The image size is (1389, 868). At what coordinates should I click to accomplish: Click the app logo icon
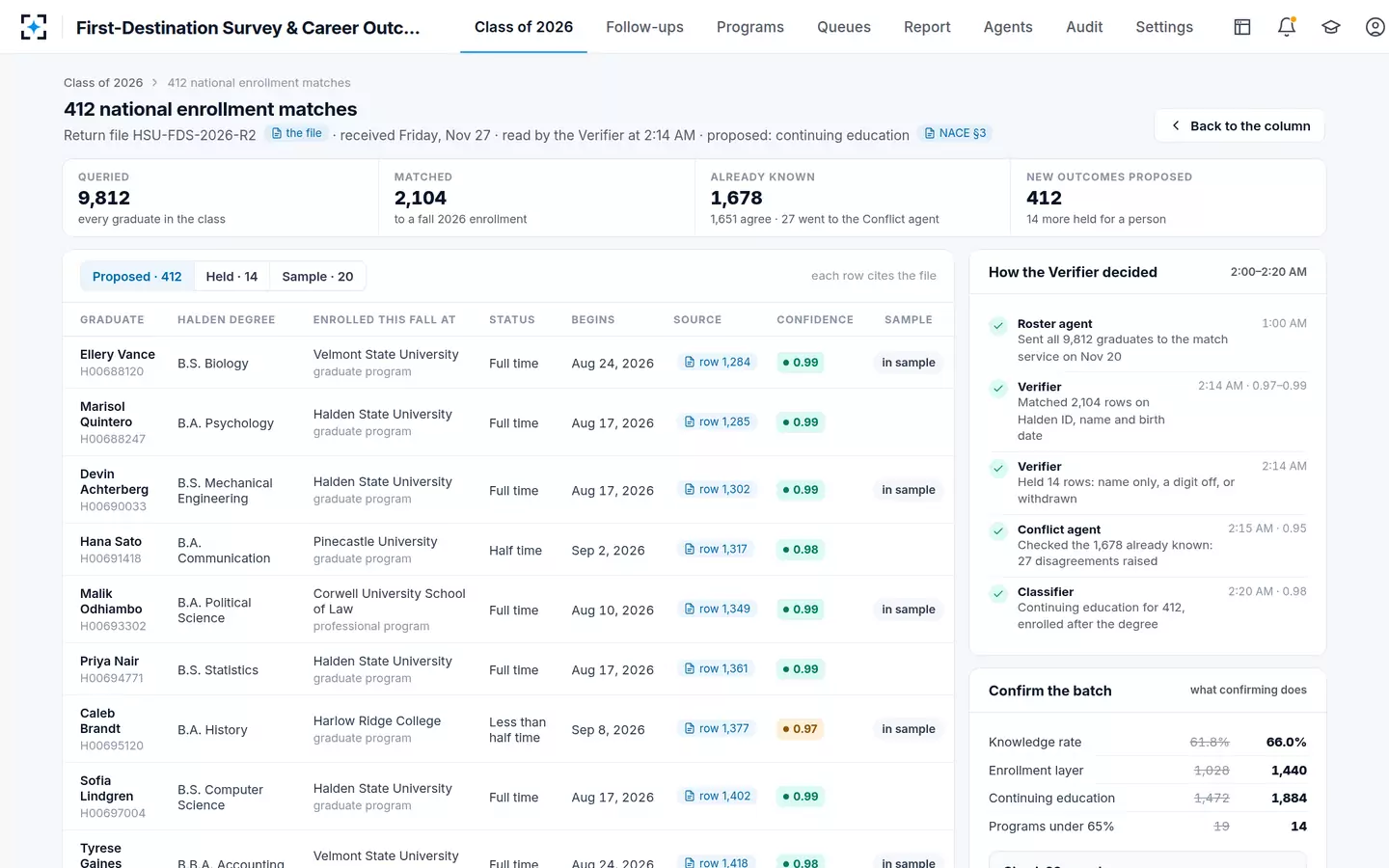coord(34,27)
